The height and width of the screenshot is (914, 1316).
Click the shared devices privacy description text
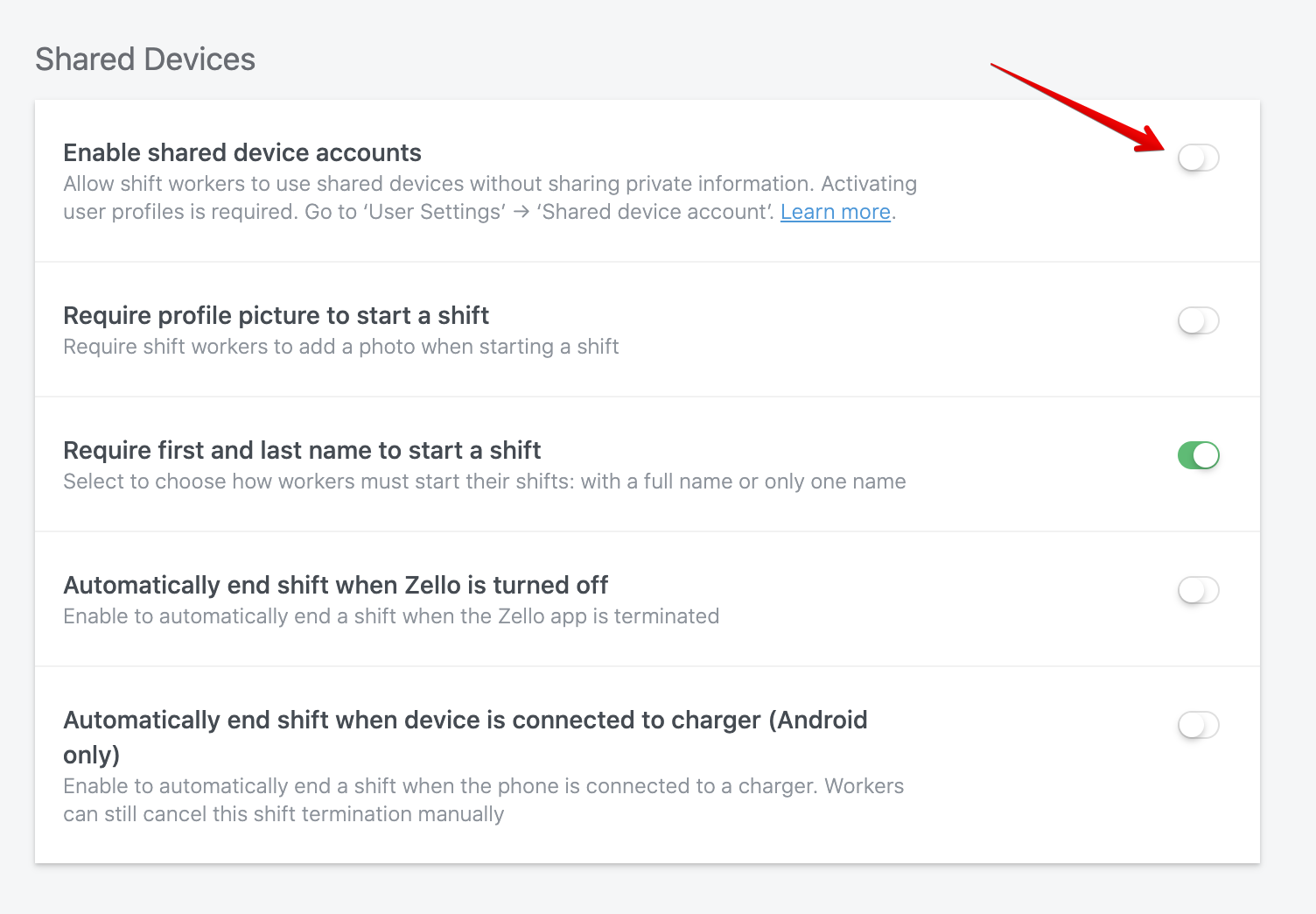pyautogui.click(x=490, y=184)
